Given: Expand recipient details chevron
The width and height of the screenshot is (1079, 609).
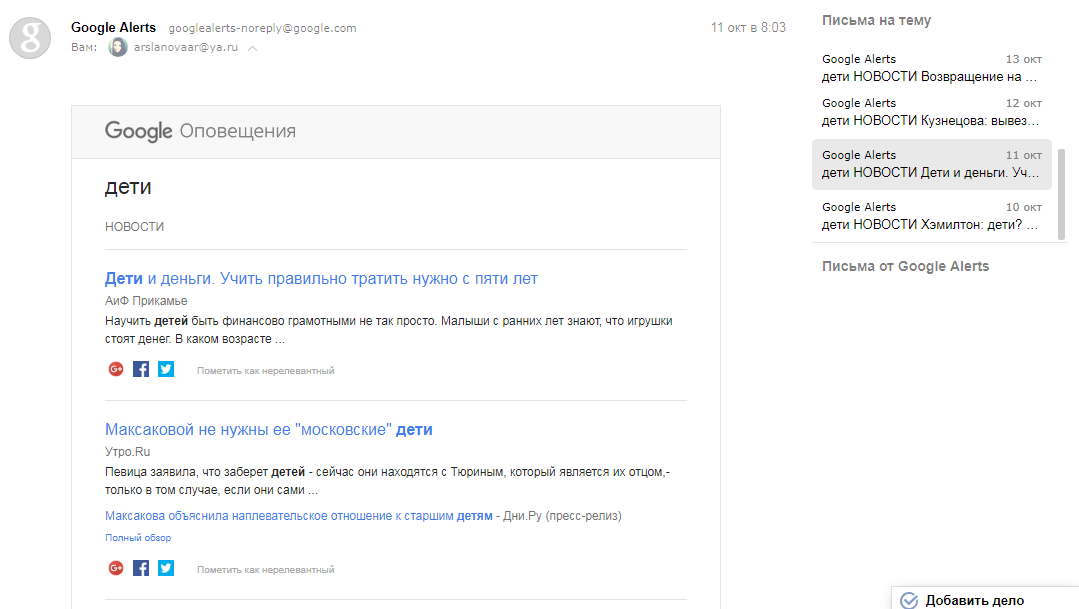Looking at the screenshot, I should (252, 48).
